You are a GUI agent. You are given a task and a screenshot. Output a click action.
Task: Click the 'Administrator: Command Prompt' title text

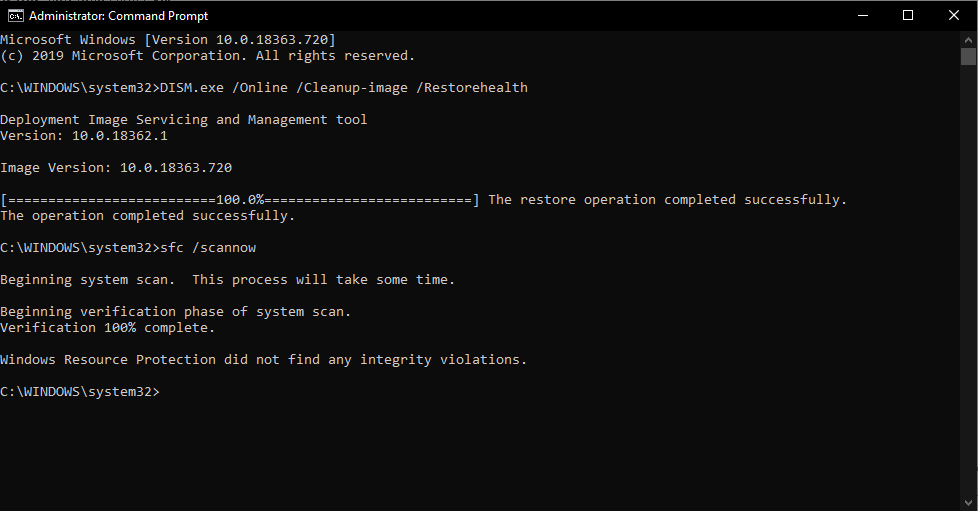(119, 16)
